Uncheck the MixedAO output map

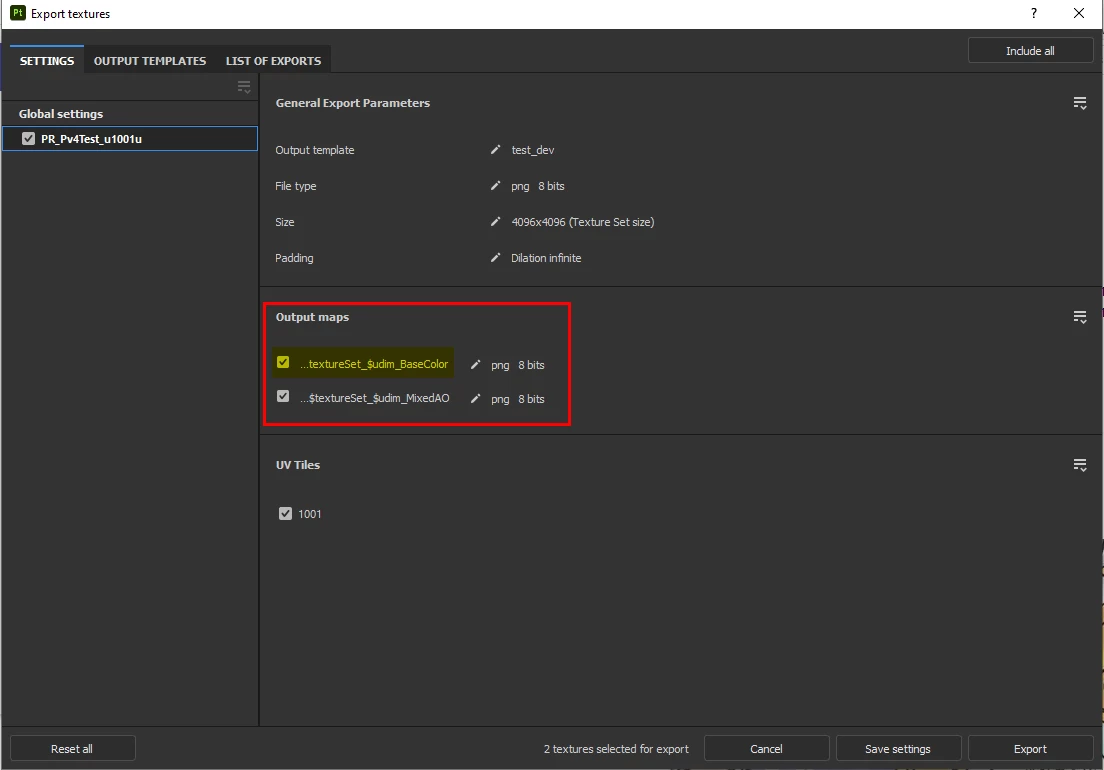coord(283,396)
